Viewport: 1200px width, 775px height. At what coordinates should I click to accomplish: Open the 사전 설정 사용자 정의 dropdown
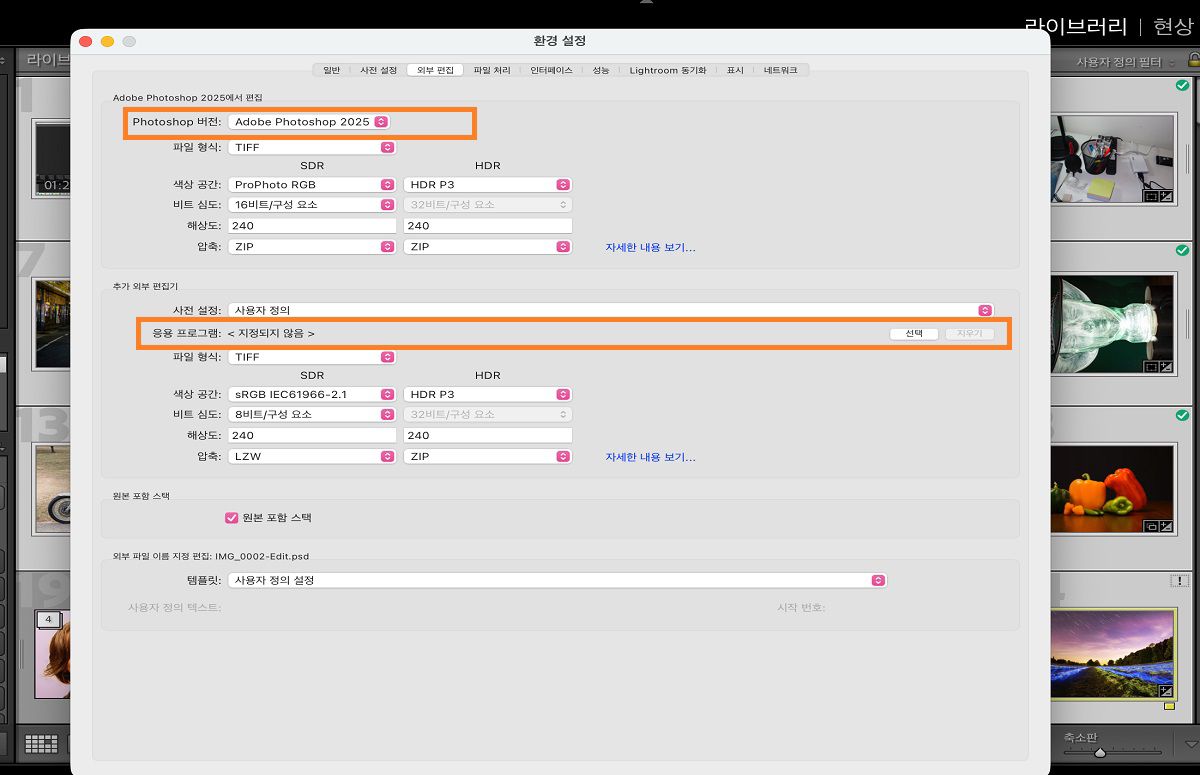tap(610, 310)
